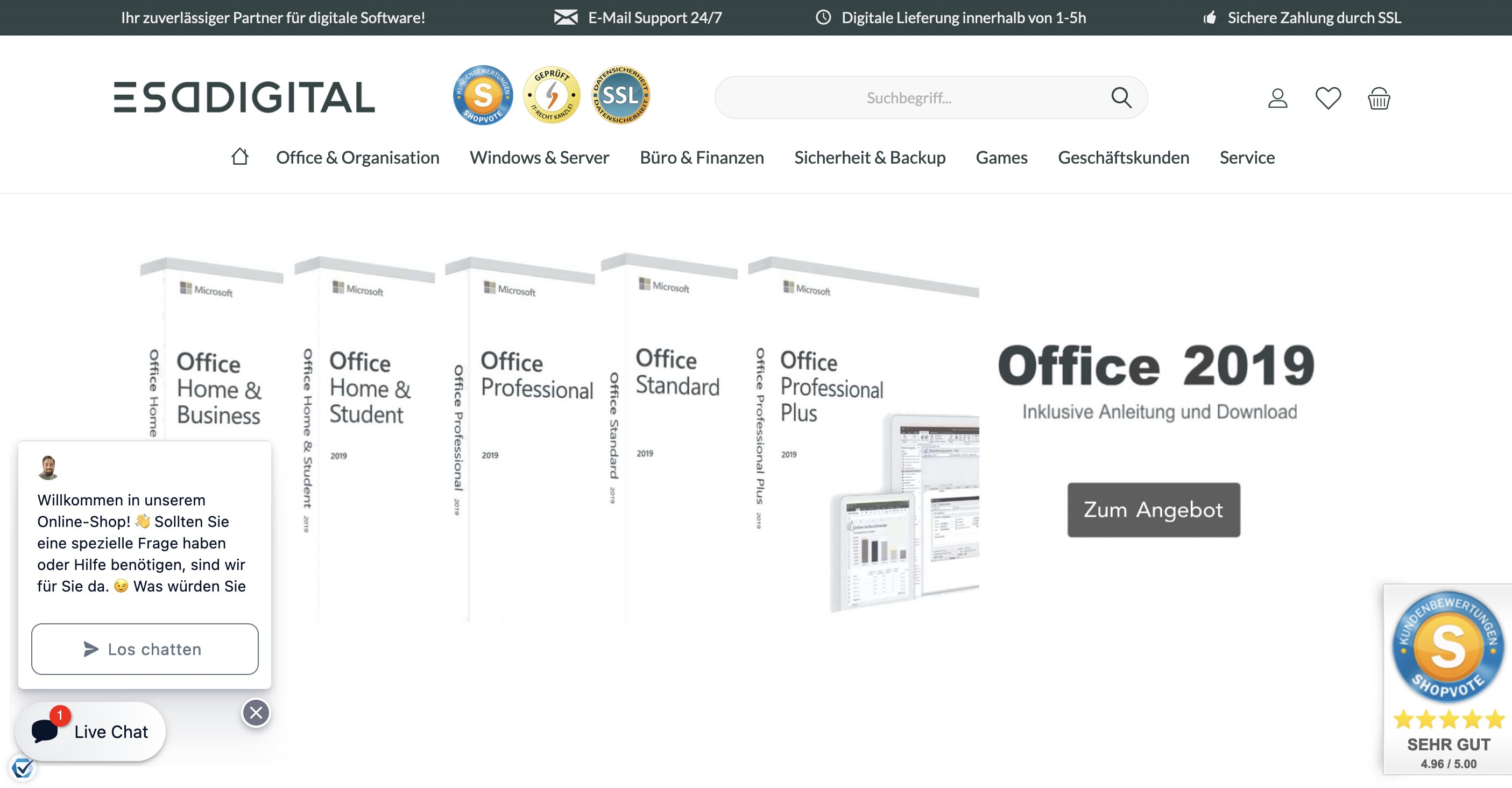The image size is (1512, 788).
Task: Click the ESDDIGITAL logo
Action: pos(244,97)
